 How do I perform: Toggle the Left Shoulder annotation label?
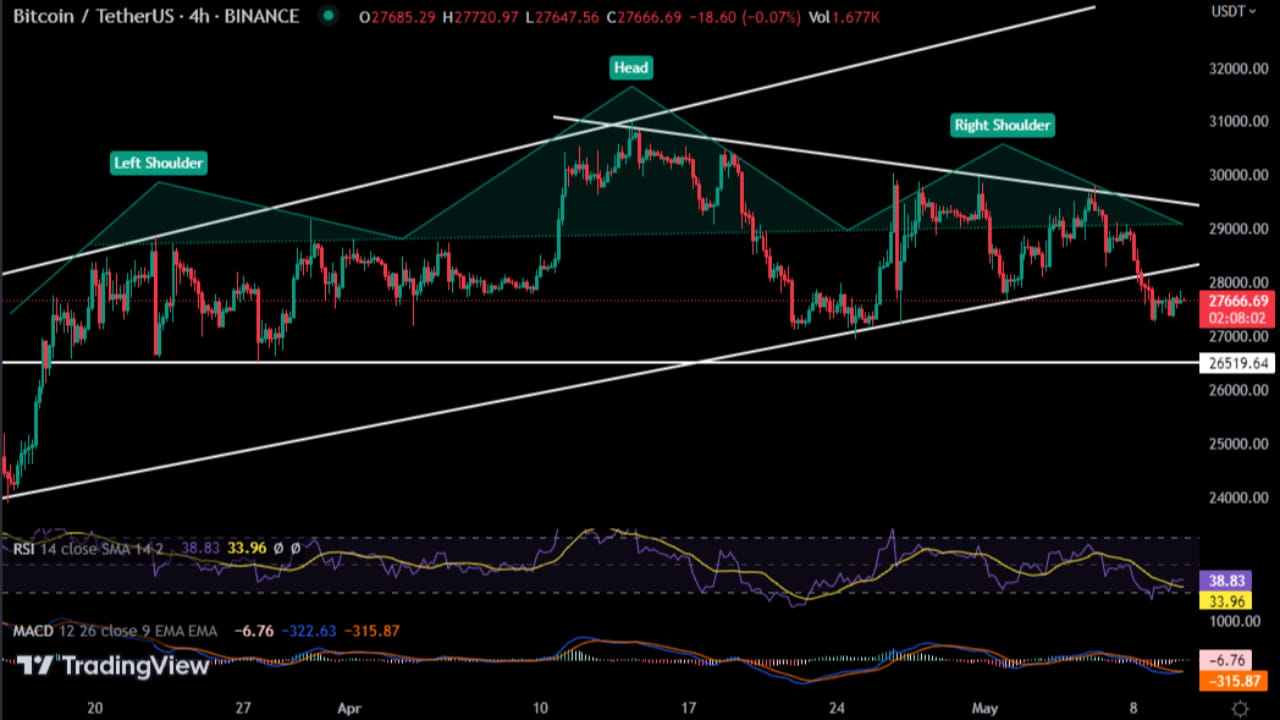tap(158, 163)
